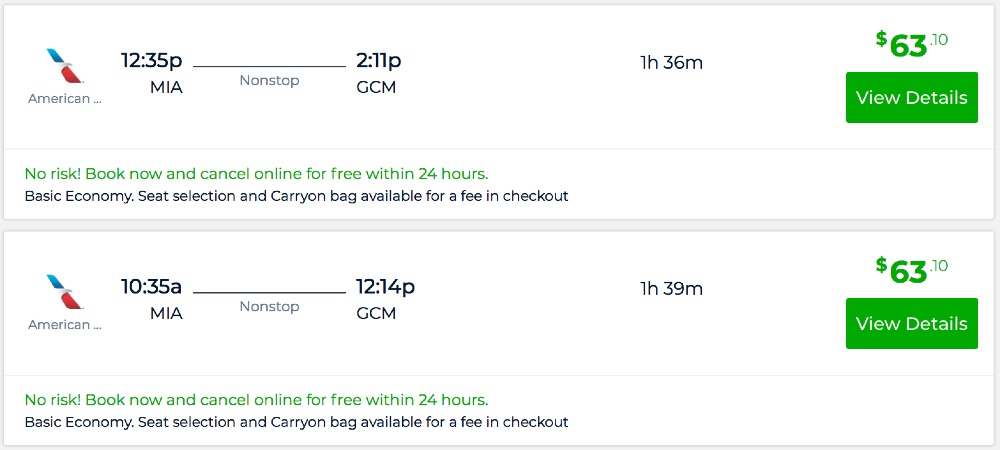The image size is (1000, 450).
Task: Click the MIA airport code under 12:35p
Action: (166, 87)
